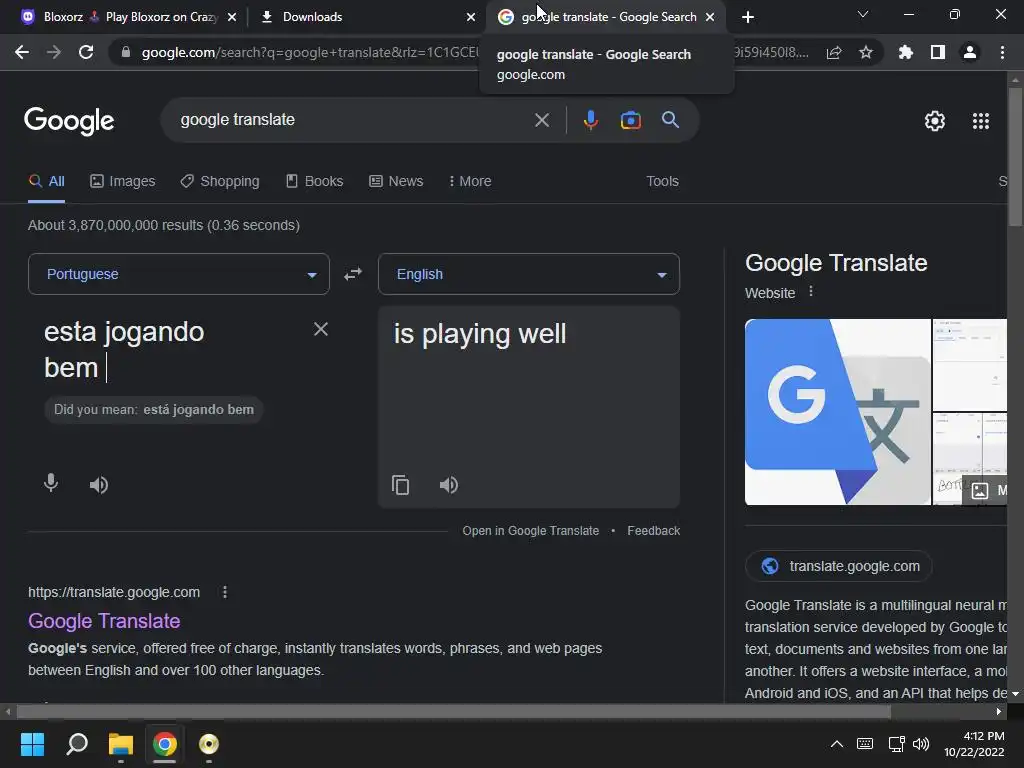Click Open in Google Translate link

click(x=530, y=531)
